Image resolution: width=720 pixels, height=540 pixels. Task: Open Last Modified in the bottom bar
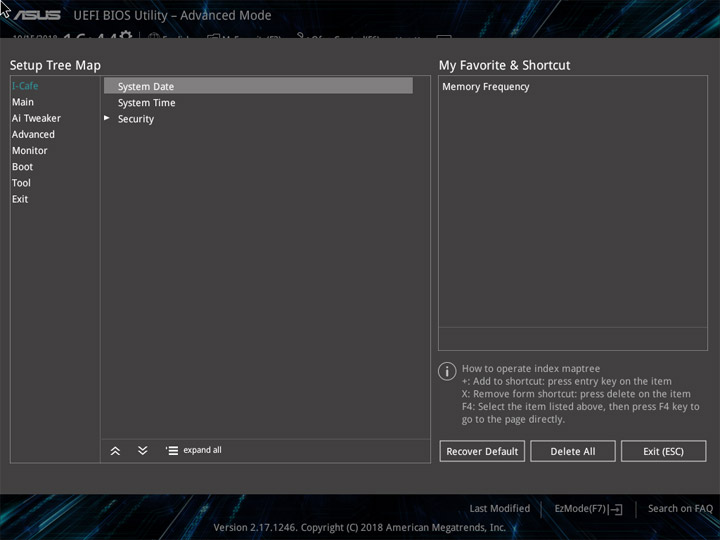pyautogui.click(x=500, y=508)
